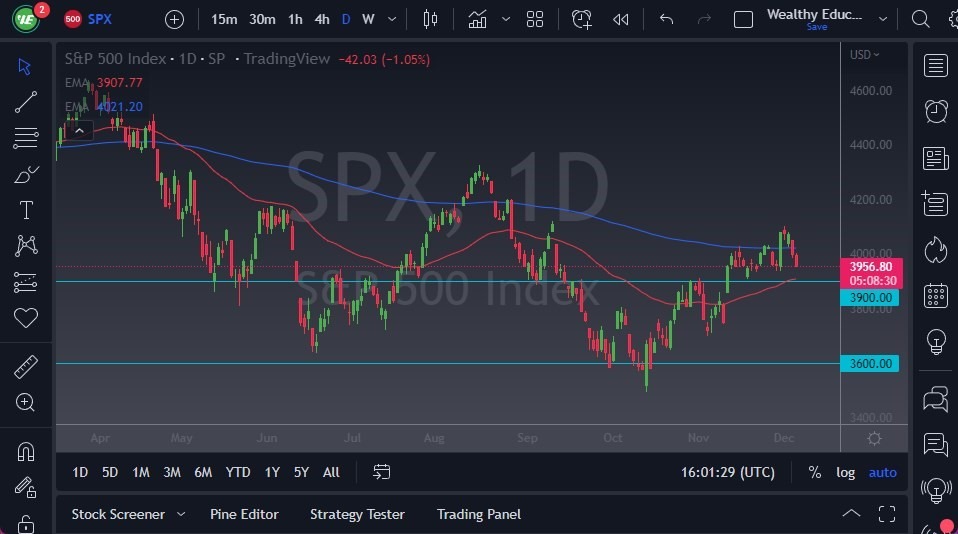Open the chart patterns tool

point(26,246)
